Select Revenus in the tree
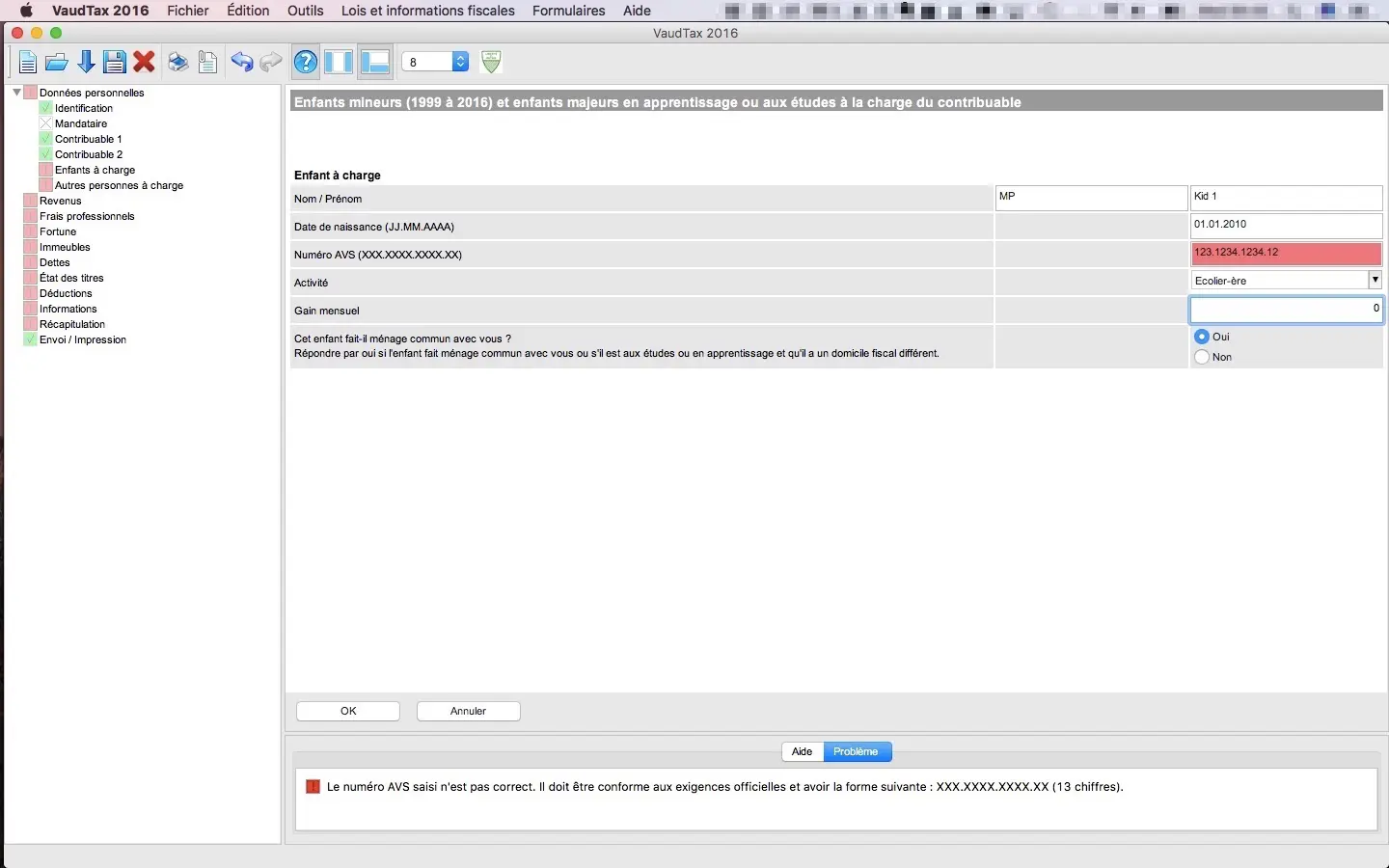 coord(61,201)
